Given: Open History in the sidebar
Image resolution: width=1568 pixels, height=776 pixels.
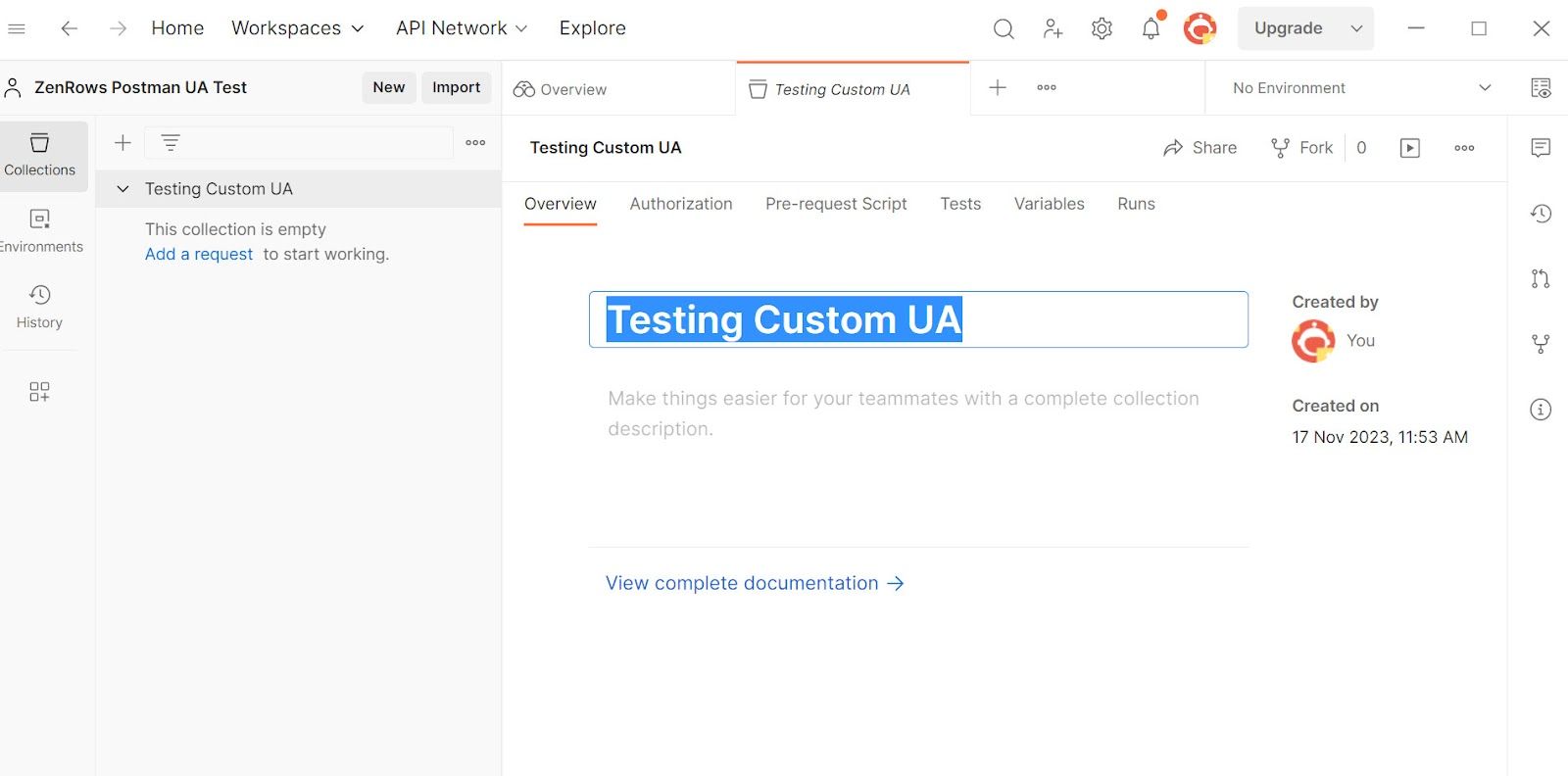Looking at the screenshot, I should pos(40,307).
